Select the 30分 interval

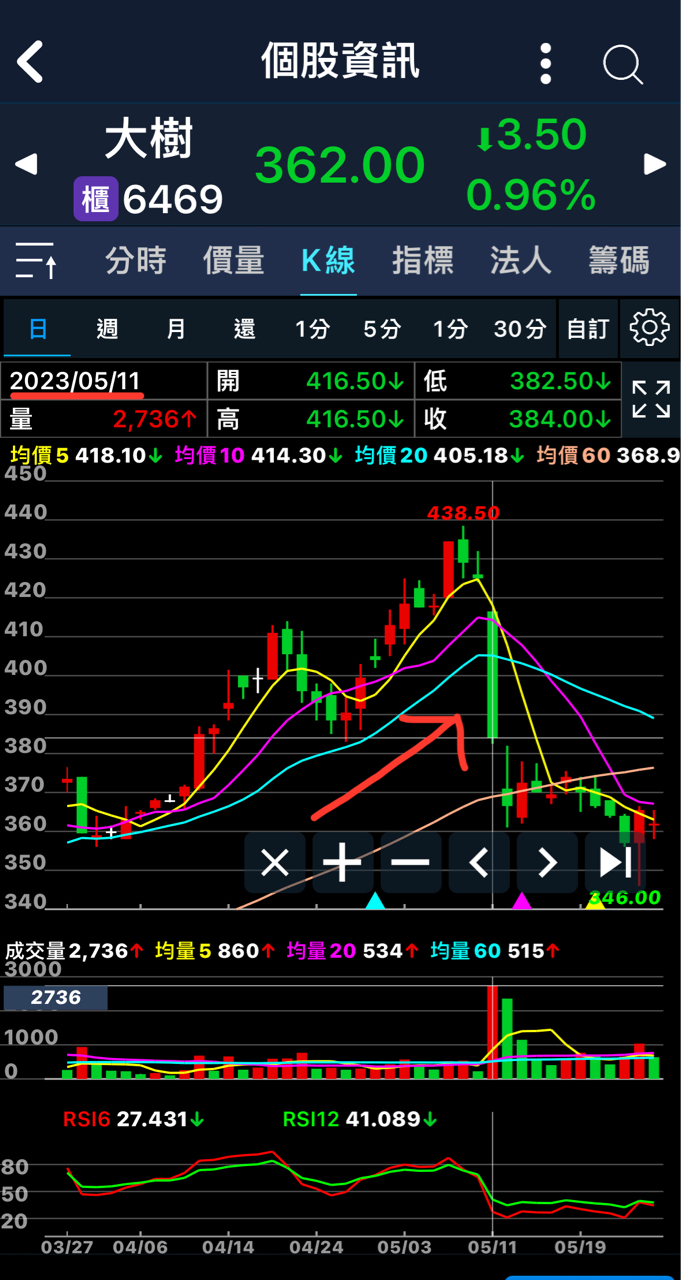click(x=520, y=328)
